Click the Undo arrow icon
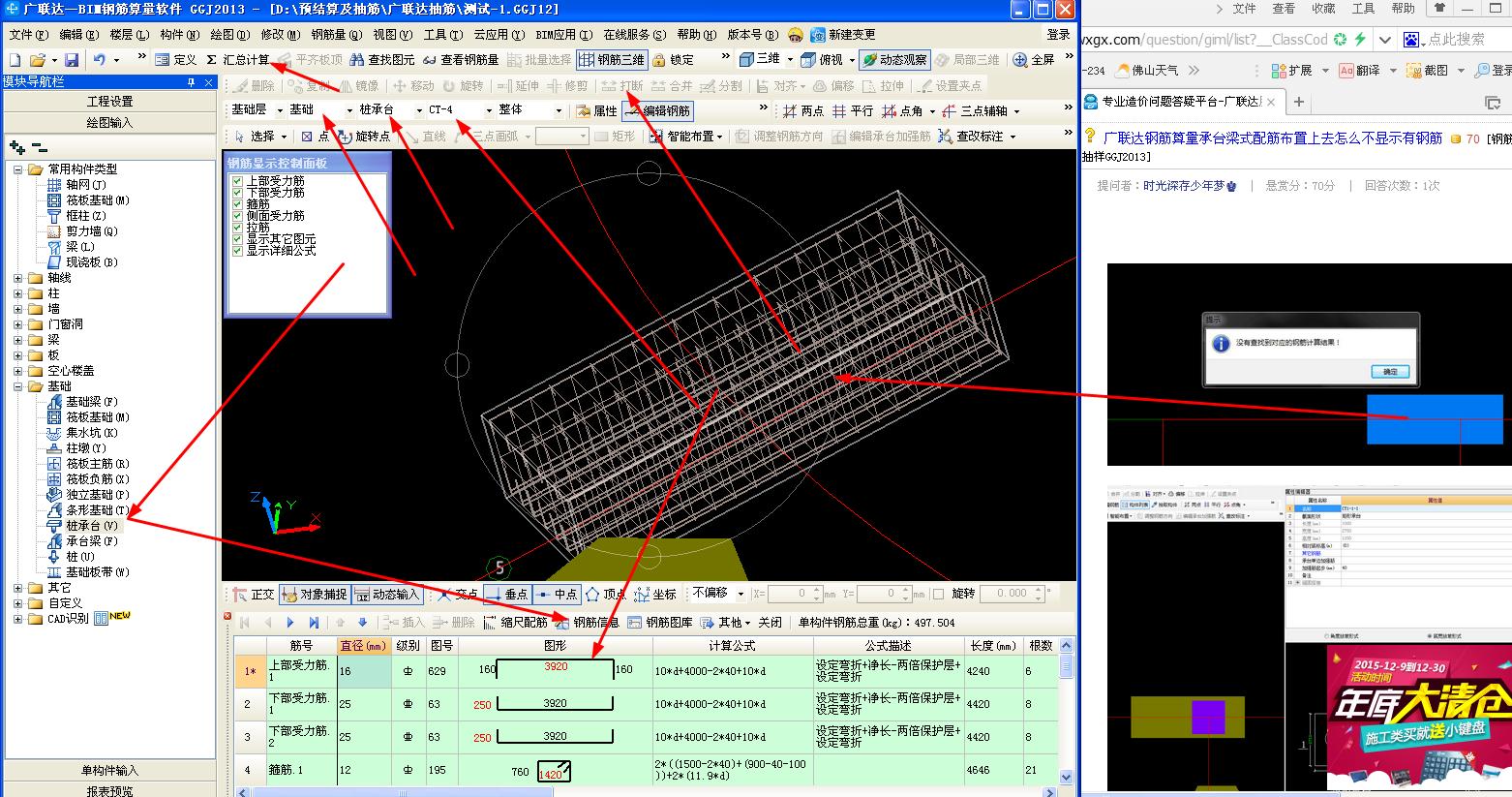The height and width of the screenshot is (797, 1512). [99, 60]
